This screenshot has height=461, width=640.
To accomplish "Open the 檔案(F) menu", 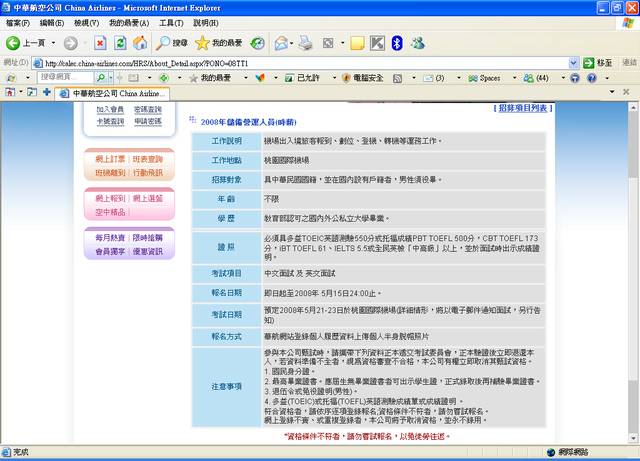I will coord(18,23).
